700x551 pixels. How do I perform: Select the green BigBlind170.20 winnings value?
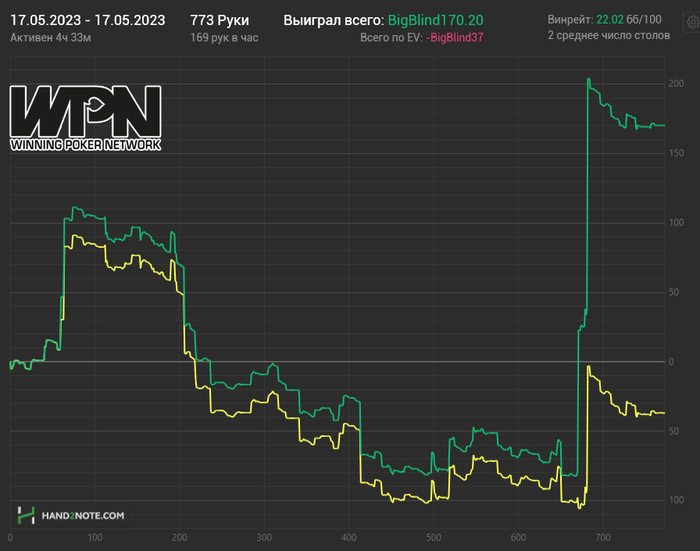click(x=435, y=20)
